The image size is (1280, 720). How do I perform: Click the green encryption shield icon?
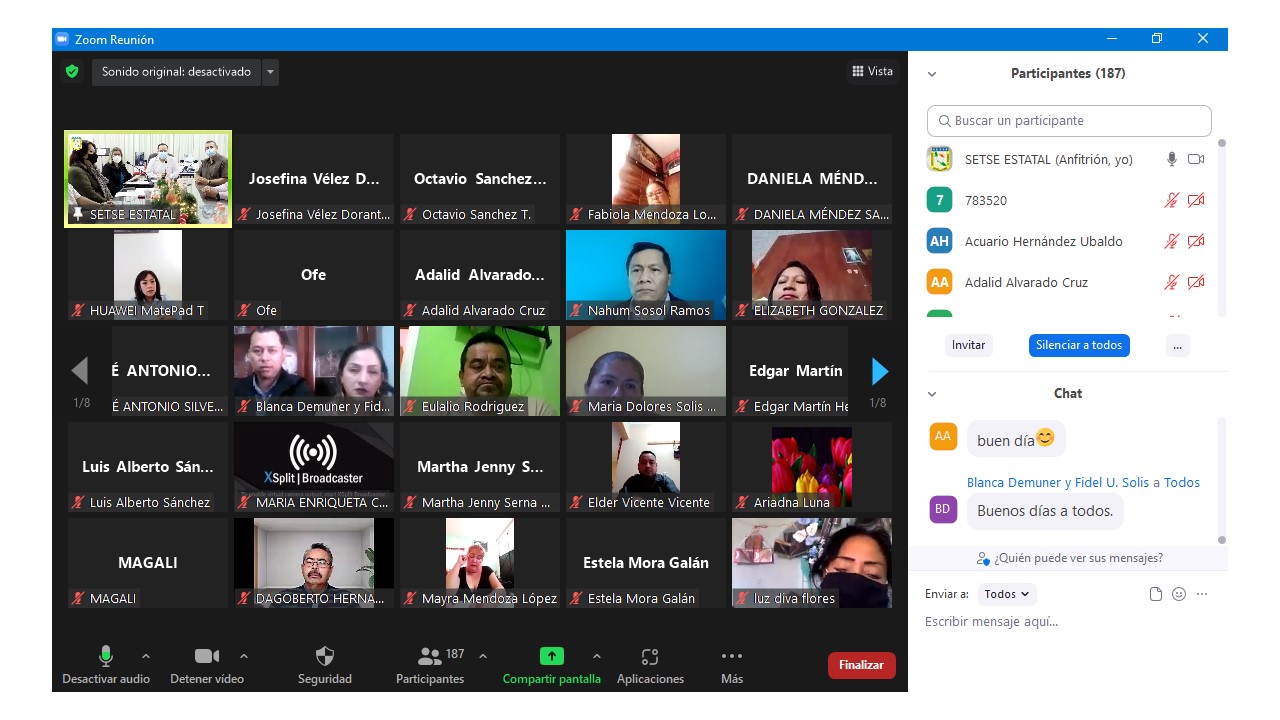click(x=72, y=72)
